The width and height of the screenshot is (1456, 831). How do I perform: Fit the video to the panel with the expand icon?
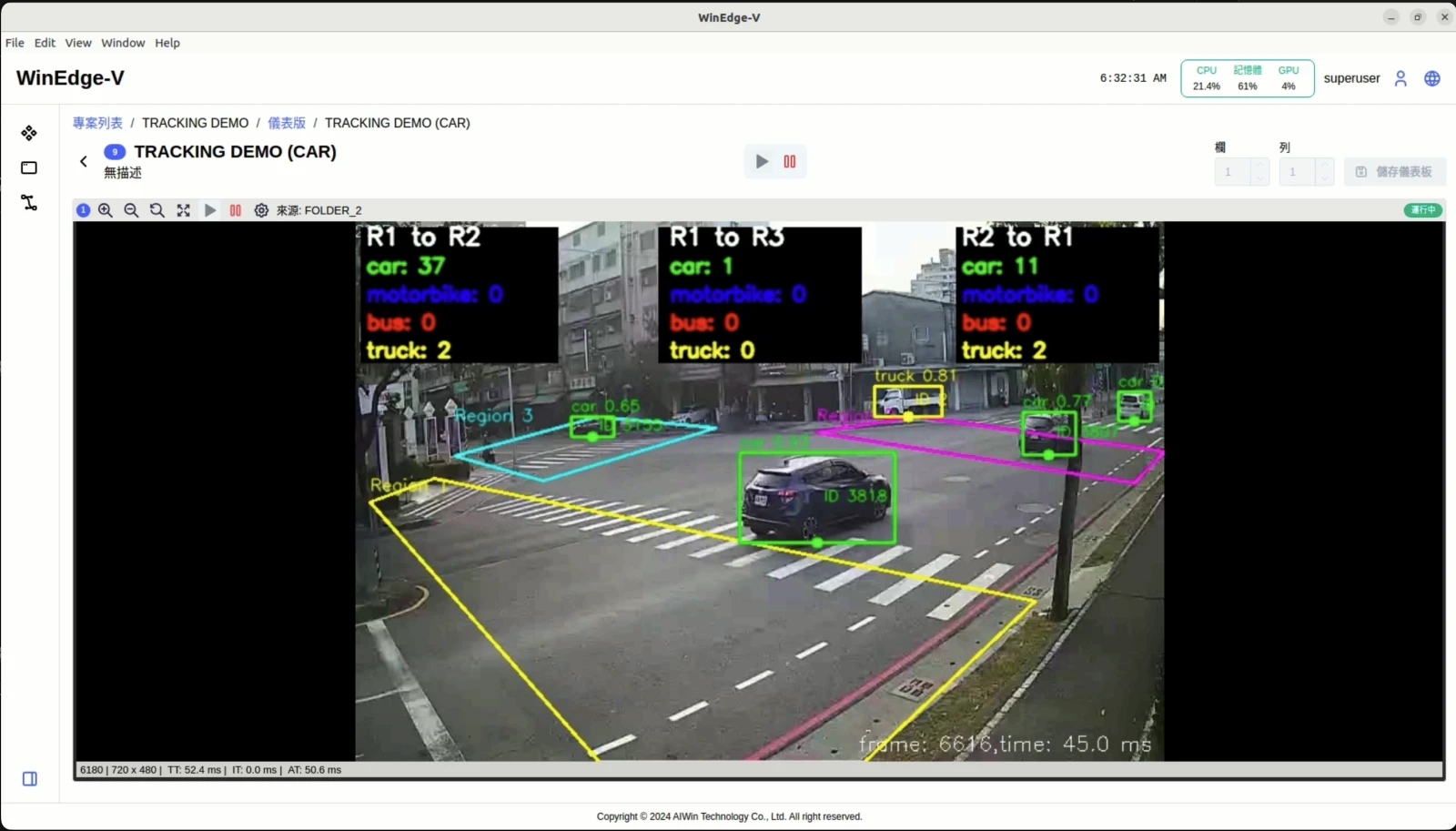click(x=183, y=210)
